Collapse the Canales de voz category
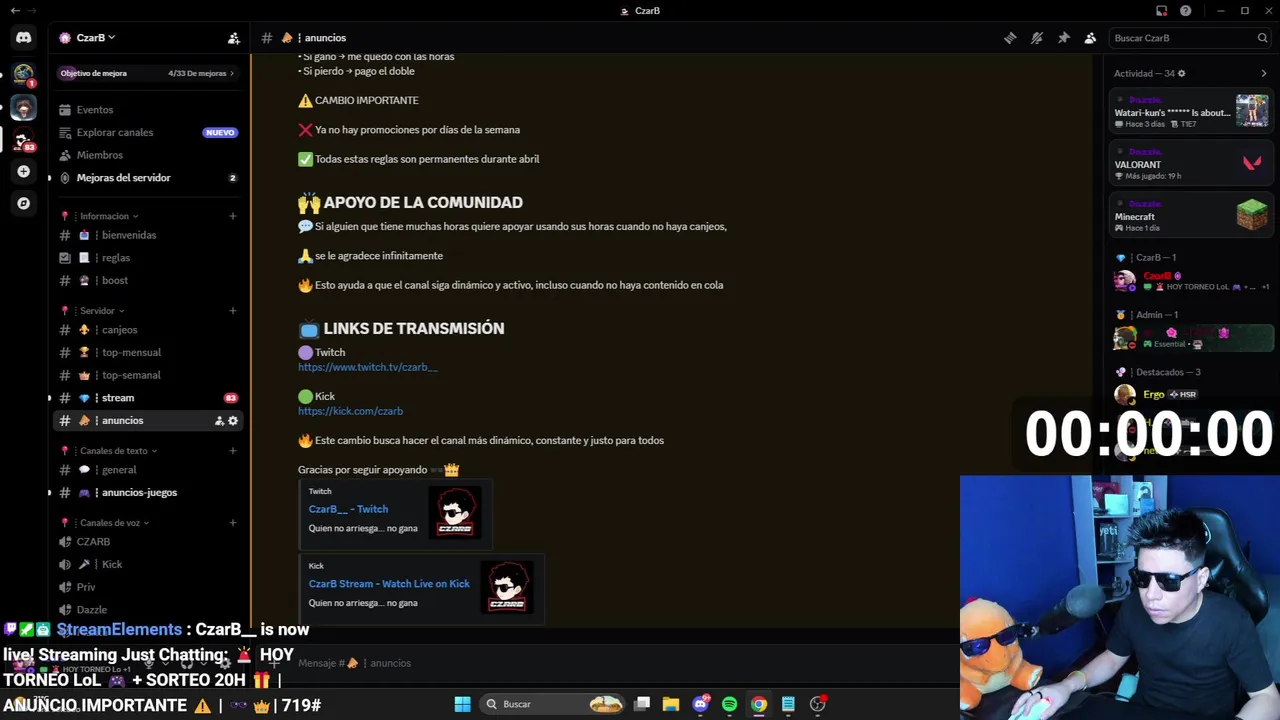This screenshot has width=1280, height=720. (115, 523)
